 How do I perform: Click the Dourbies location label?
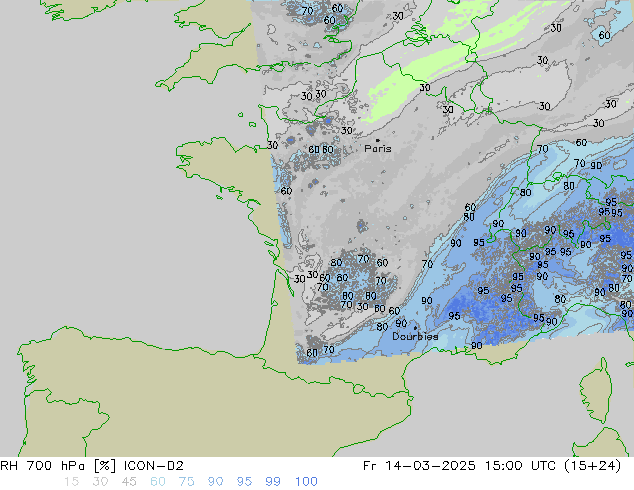tap(415, 336)
